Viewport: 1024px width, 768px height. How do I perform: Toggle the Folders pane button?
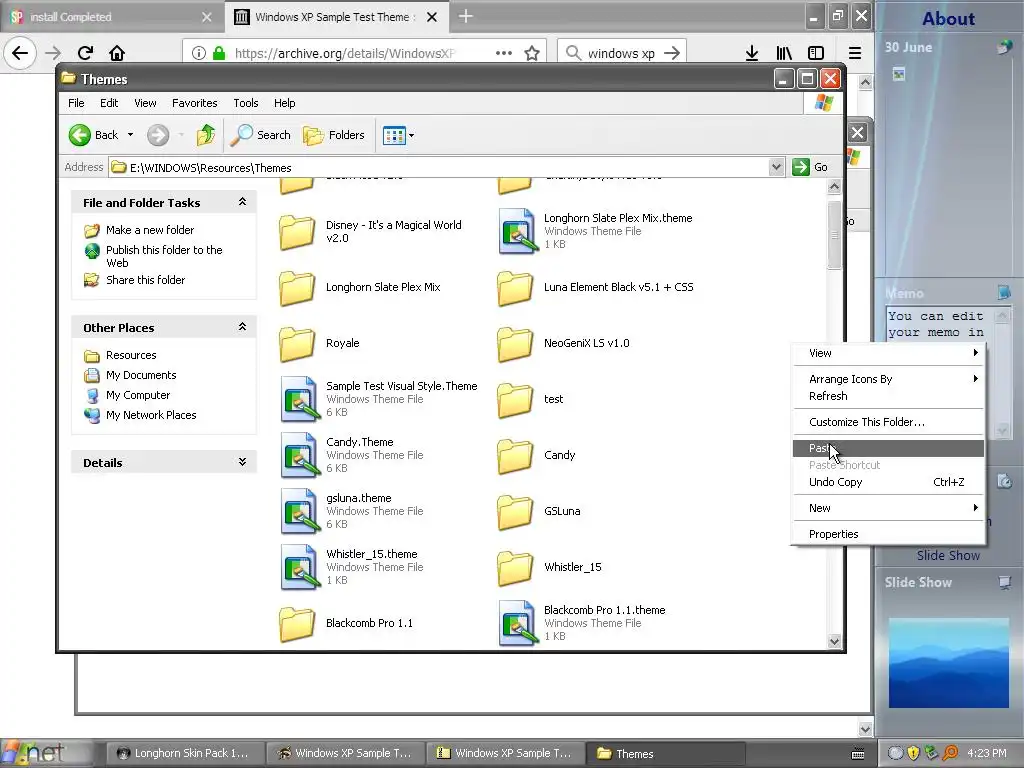pos(334,135)
